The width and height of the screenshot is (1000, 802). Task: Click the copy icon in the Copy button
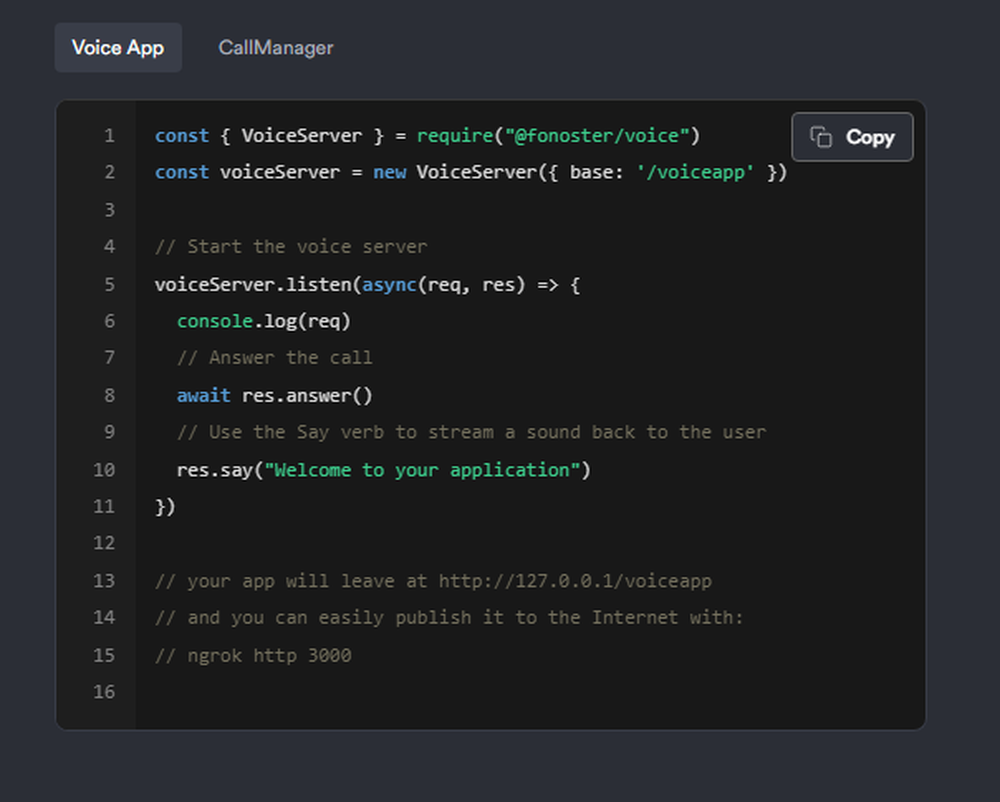821,137
